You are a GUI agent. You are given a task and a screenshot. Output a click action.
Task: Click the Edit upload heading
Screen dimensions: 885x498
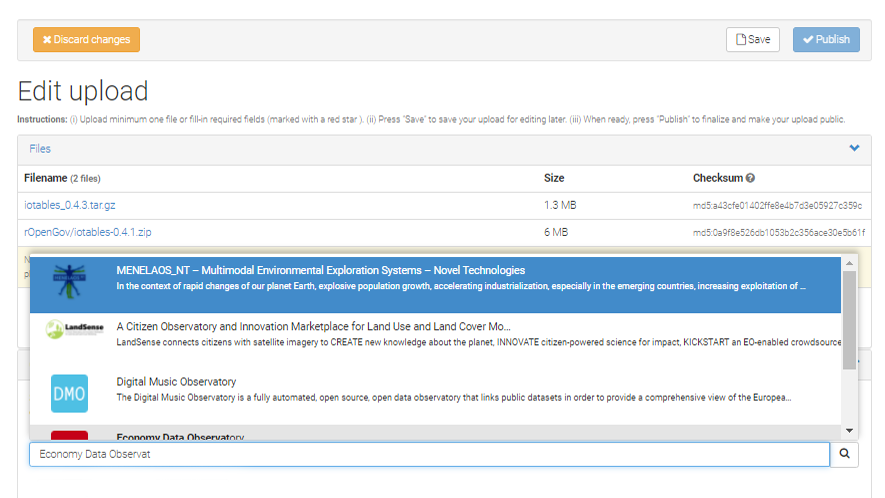tap(83, 91)
